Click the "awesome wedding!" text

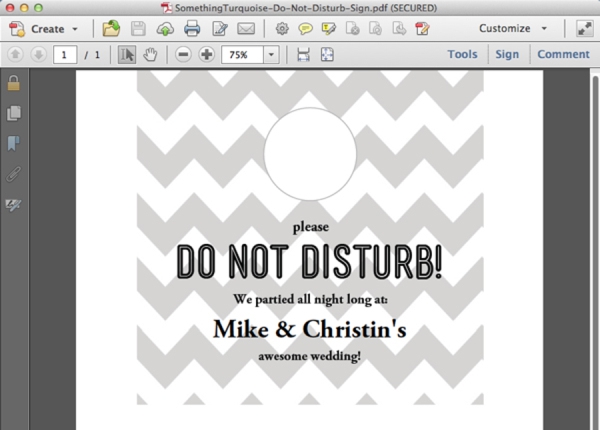click(x=310, y=356)
